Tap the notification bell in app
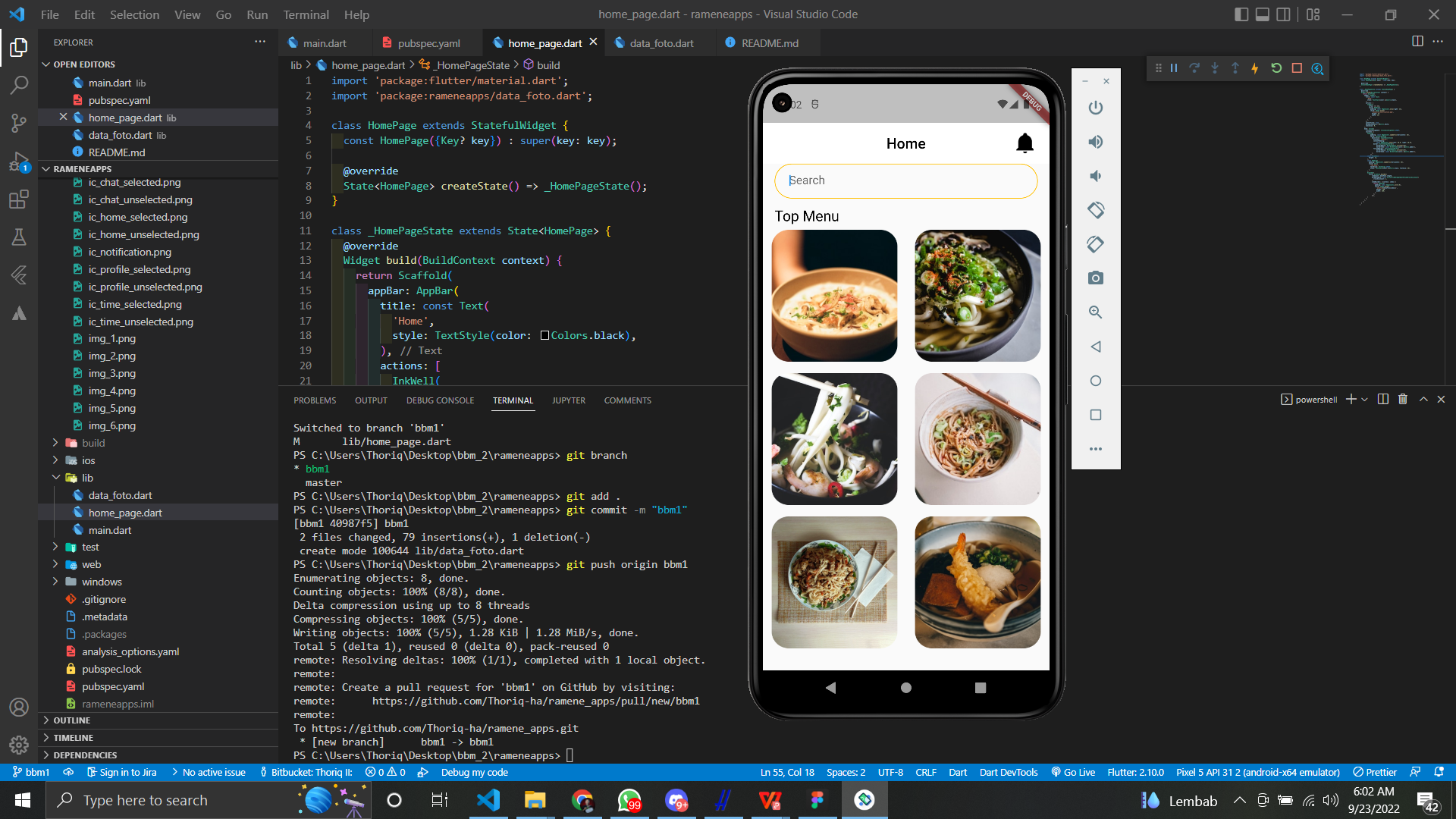Viewport: 1456px width, 819px height. pos(1025,143)
